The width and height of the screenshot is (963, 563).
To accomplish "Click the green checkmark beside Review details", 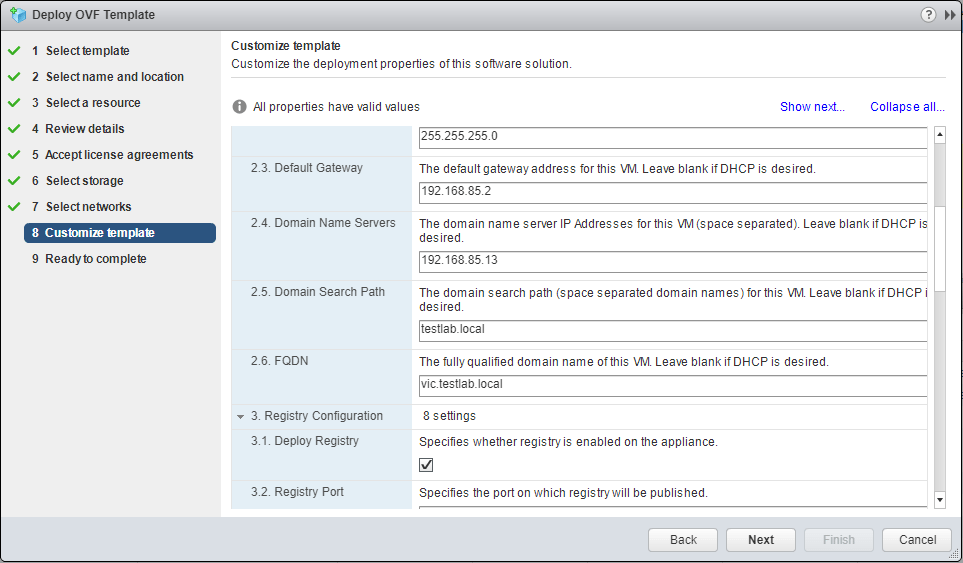I will [14, 129].
